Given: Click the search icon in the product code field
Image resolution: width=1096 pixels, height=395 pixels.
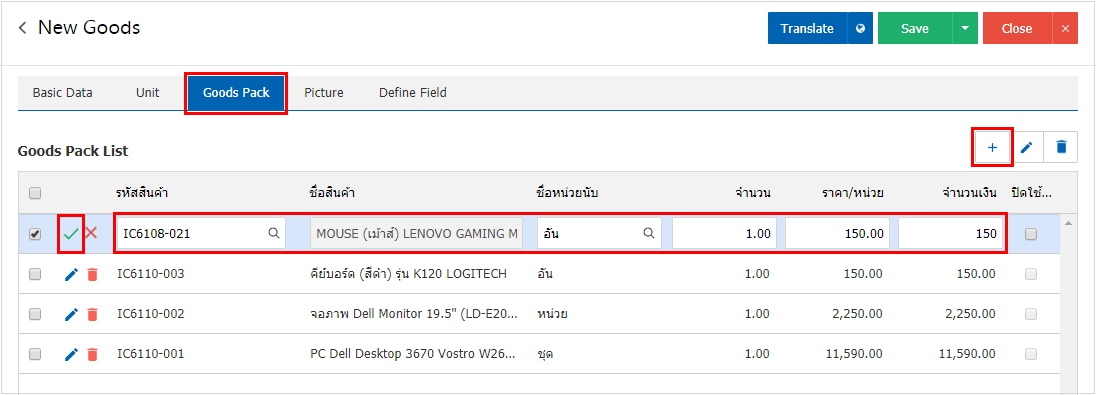Looking at the screenshot, I should click(x=275, y=234).
